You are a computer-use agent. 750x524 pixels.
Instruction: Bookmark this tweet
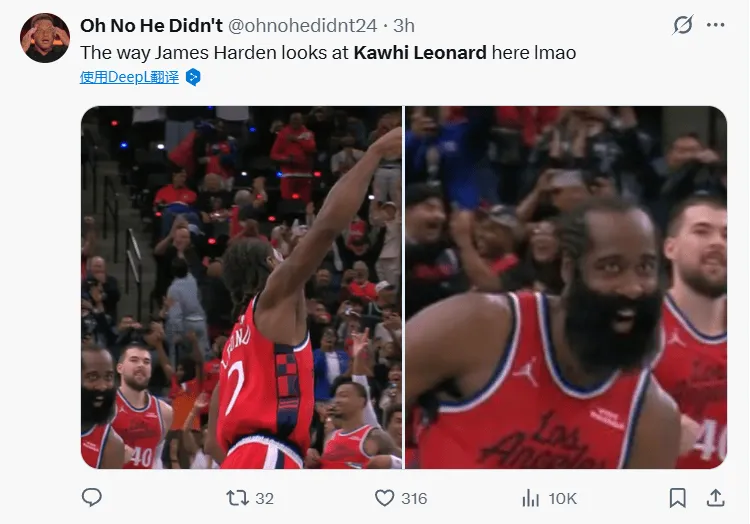pyautogui.click(x=677, y=498)
